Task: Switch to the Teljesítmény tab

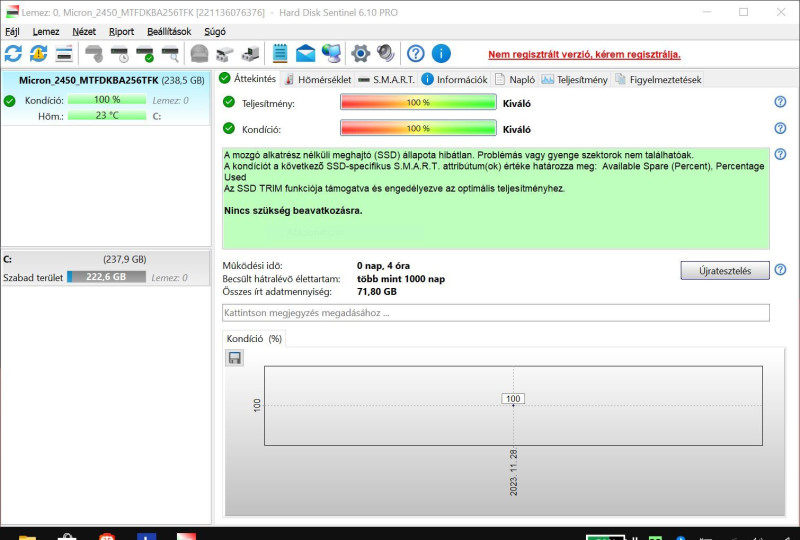Action: pos(574,80)
